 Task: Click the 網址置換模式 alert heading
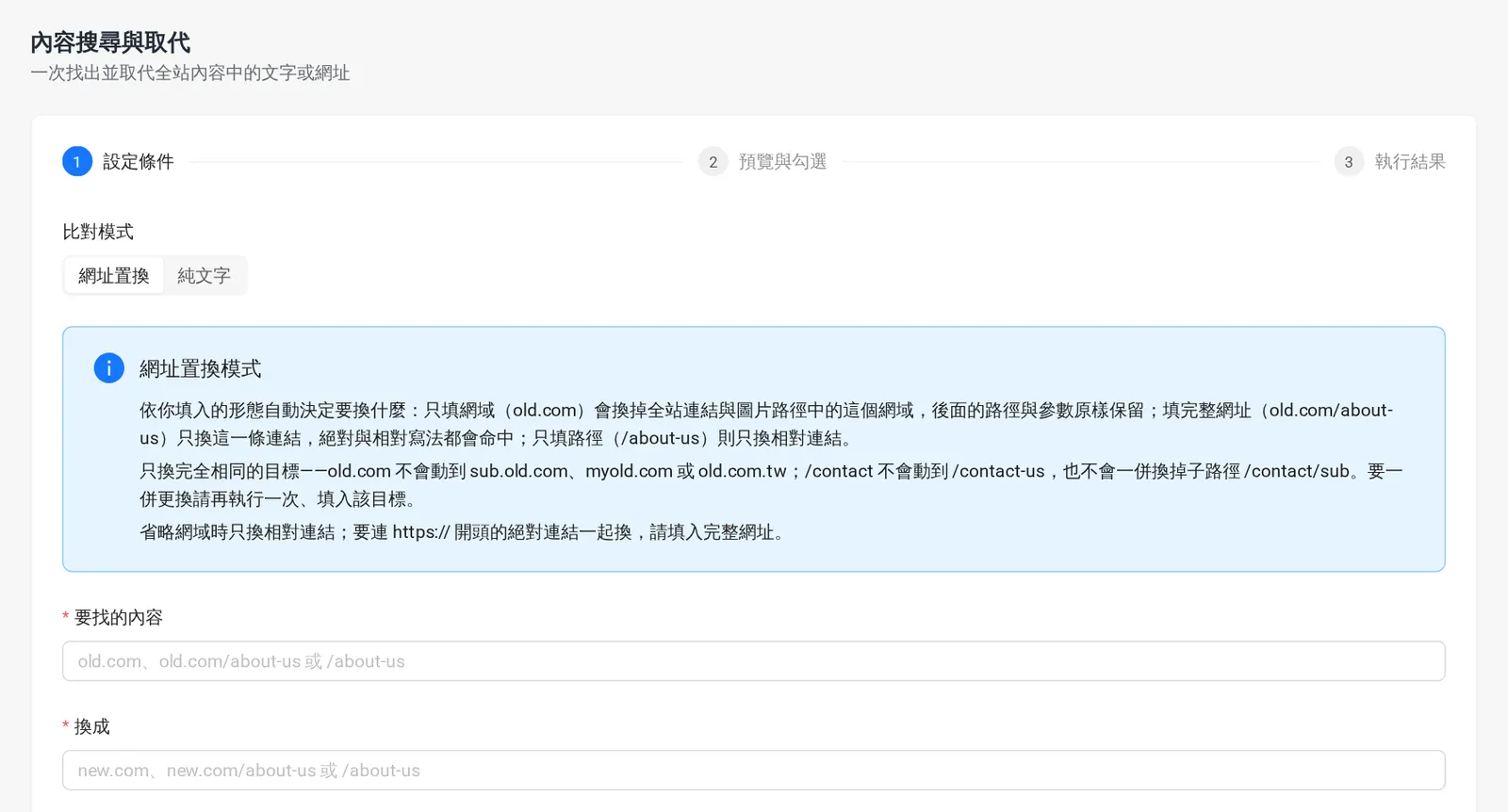[x=201, y=368]
